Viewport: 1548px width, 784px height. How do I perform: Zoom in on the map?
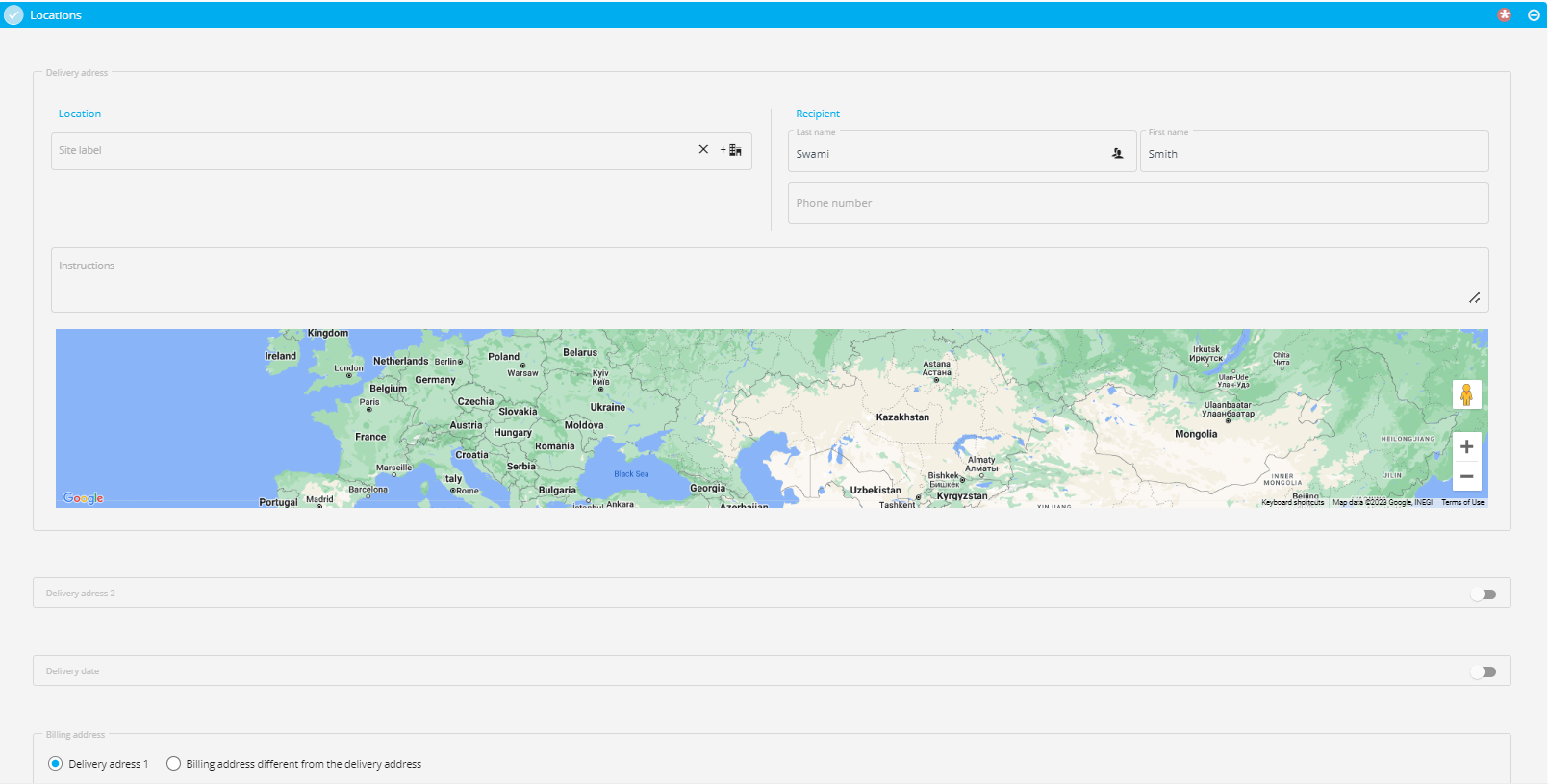1466,446
